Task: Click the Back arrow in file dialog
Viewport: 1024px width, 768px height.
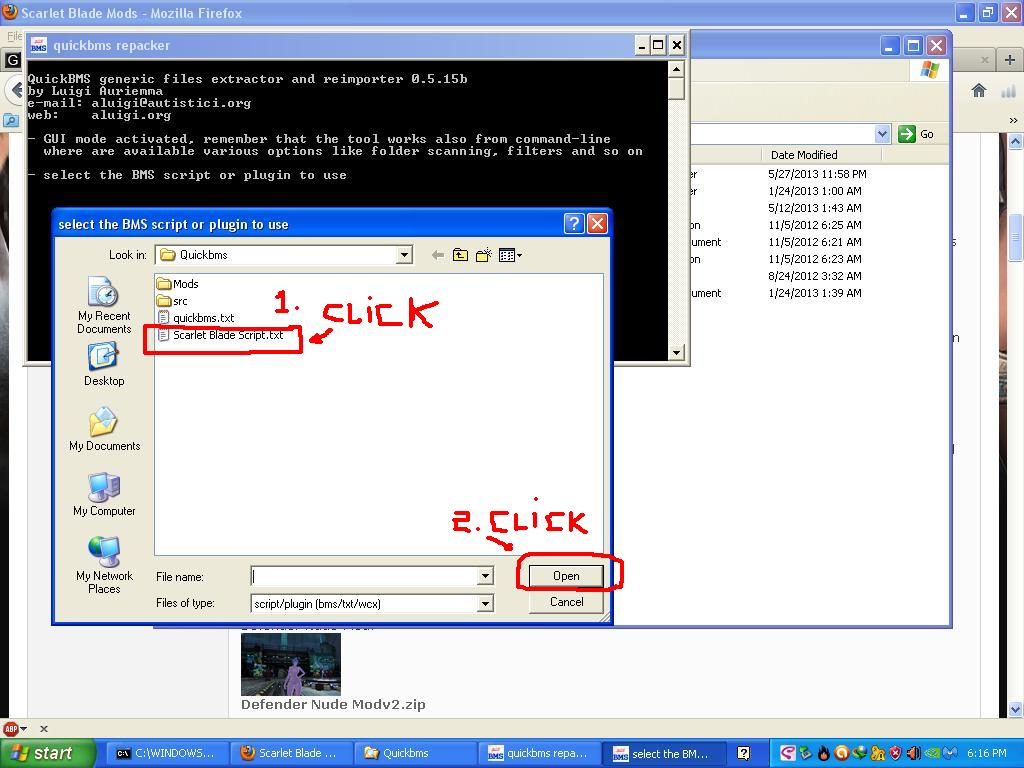Action: point(437,255)
